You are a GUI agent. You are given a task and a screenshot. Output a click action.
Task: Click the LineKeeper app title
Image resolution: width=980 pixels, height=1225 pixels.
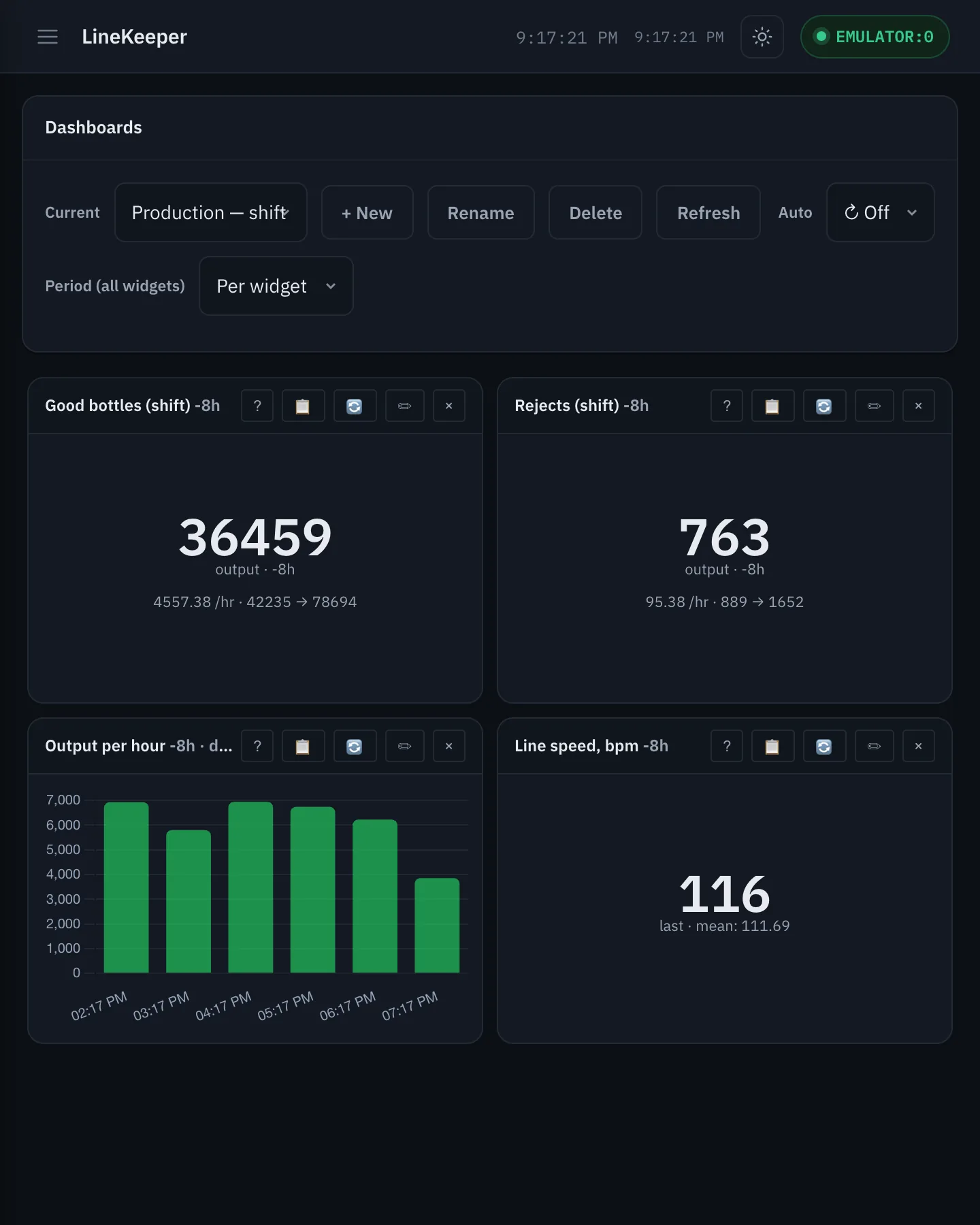(134, 37)
